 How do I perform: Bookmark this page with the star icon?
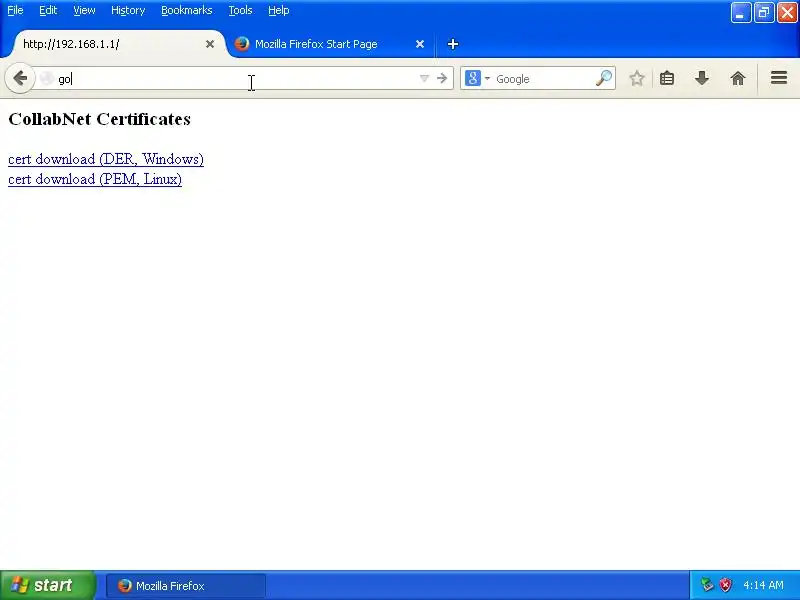(x=636, y=79)
